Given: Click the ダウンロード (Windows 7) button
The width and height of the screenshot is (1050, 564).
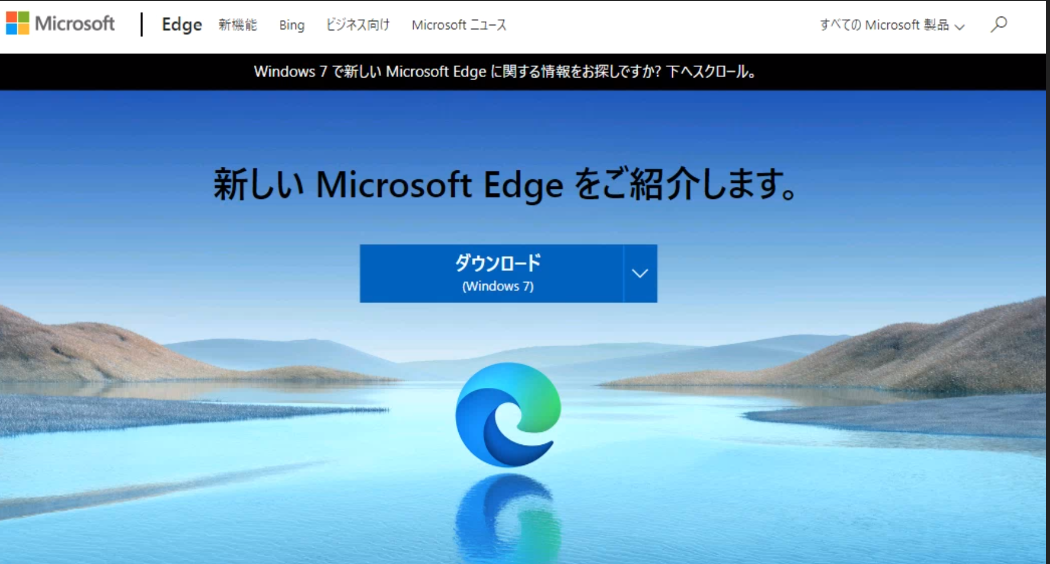Looking at the screenshot, I should [492, 273].
